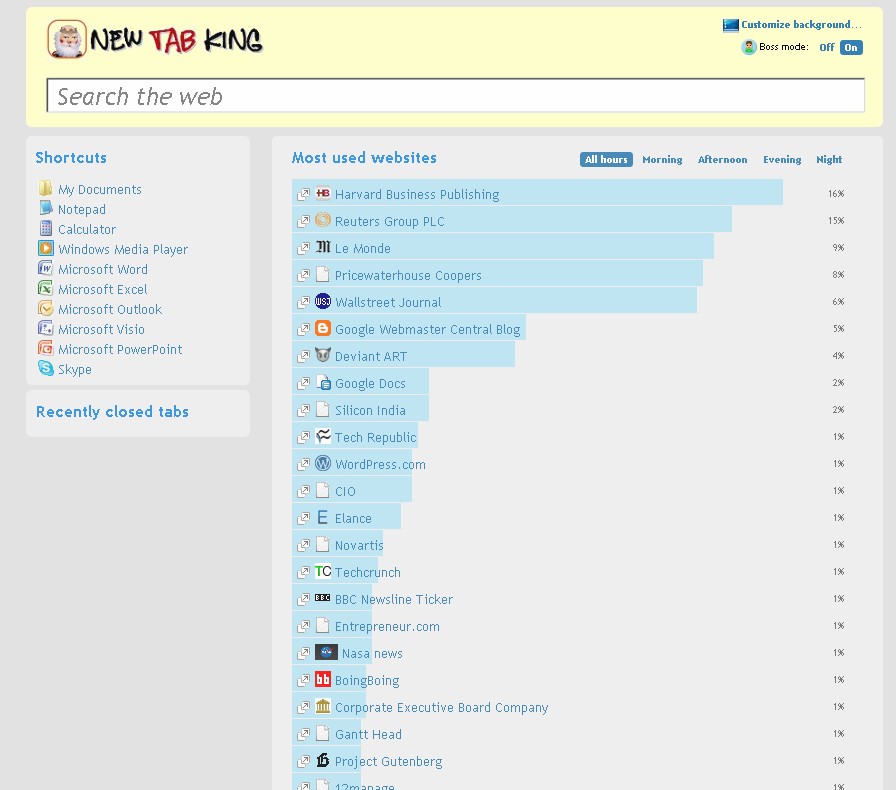Click the New Tab King logo icon

(x=67, y=39)
